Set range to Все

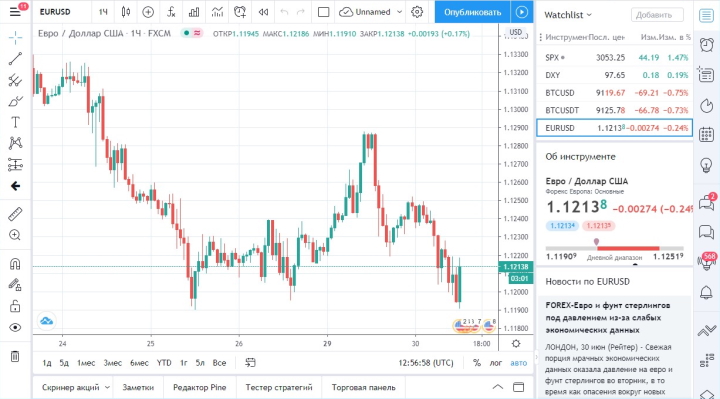[x=219, y=363]
